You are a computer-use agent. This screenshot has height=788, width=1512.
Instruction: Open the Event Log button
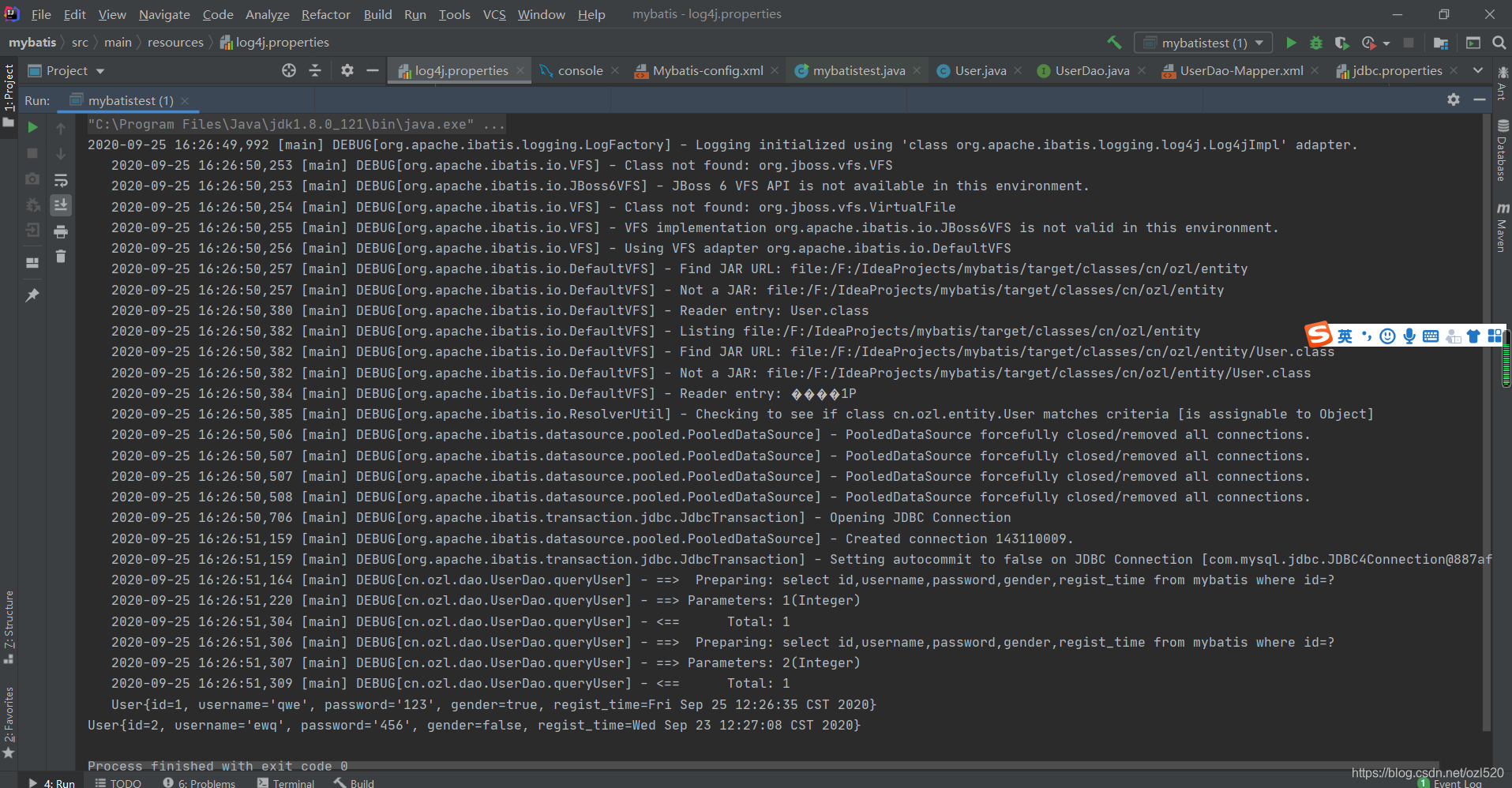[1450, 782]
